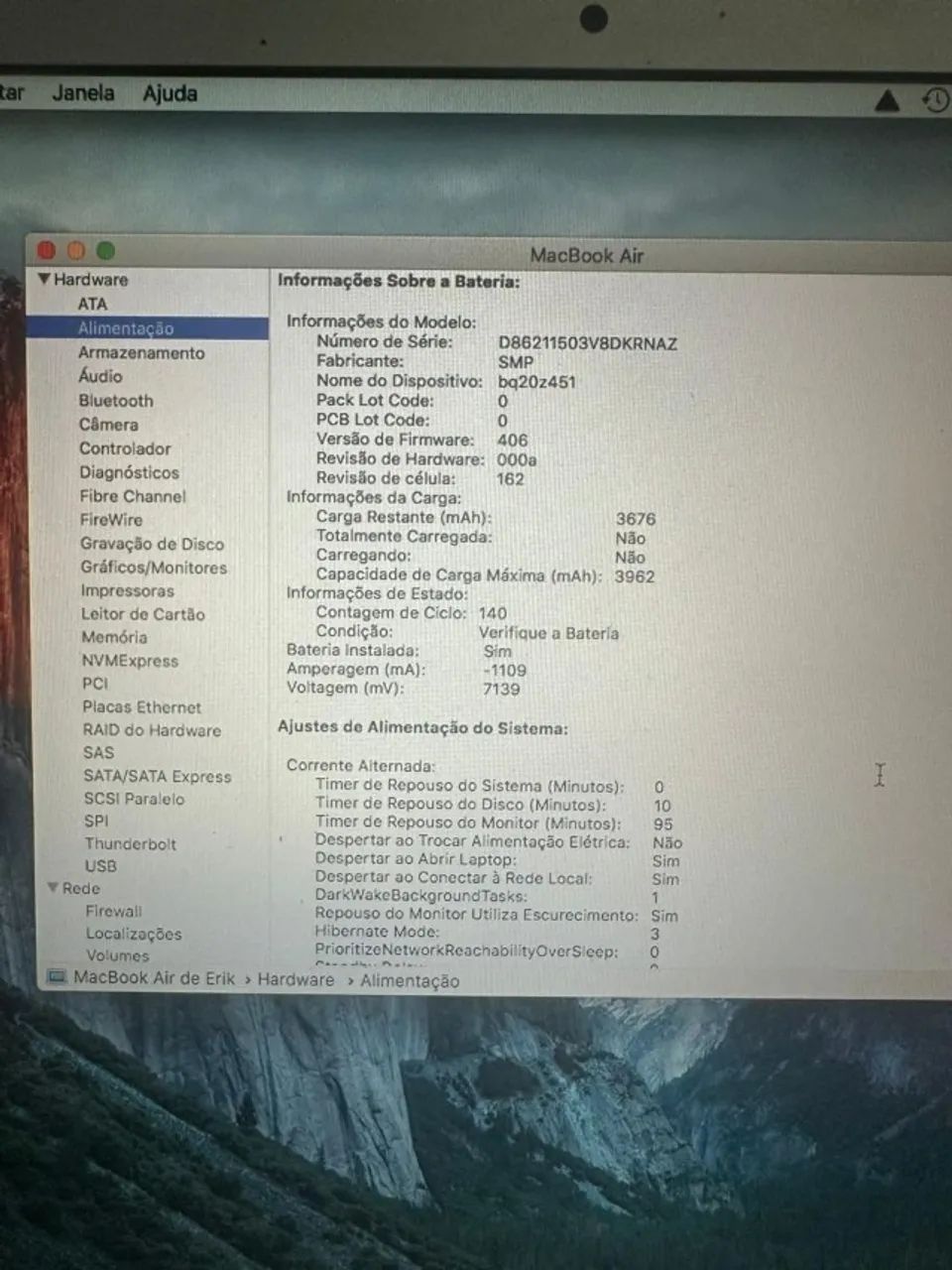This screenshot has height=1270, width=952.
Task: Click the MacBook Air window title
Action: 587,255
